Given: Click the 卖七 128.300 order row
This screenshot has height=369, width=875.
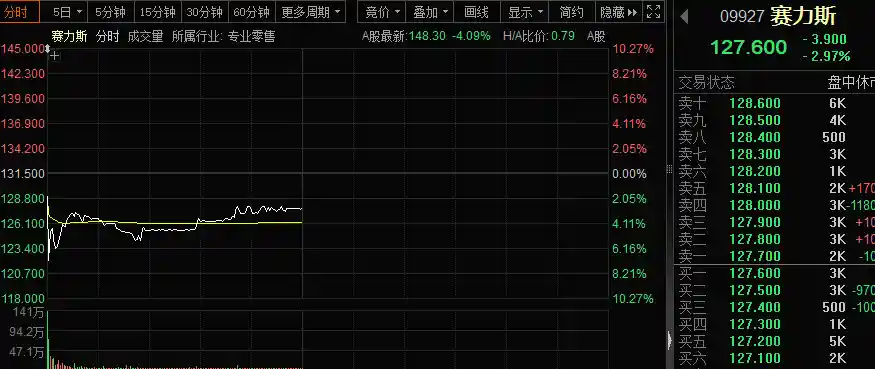Looking at the screenshot, I should [x=775, y=154].
